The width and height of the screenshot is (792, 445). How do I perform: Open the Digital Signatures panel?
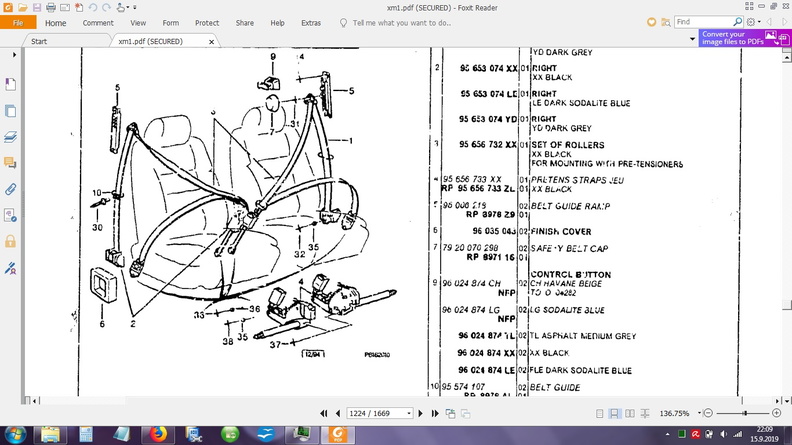point(10,267)
